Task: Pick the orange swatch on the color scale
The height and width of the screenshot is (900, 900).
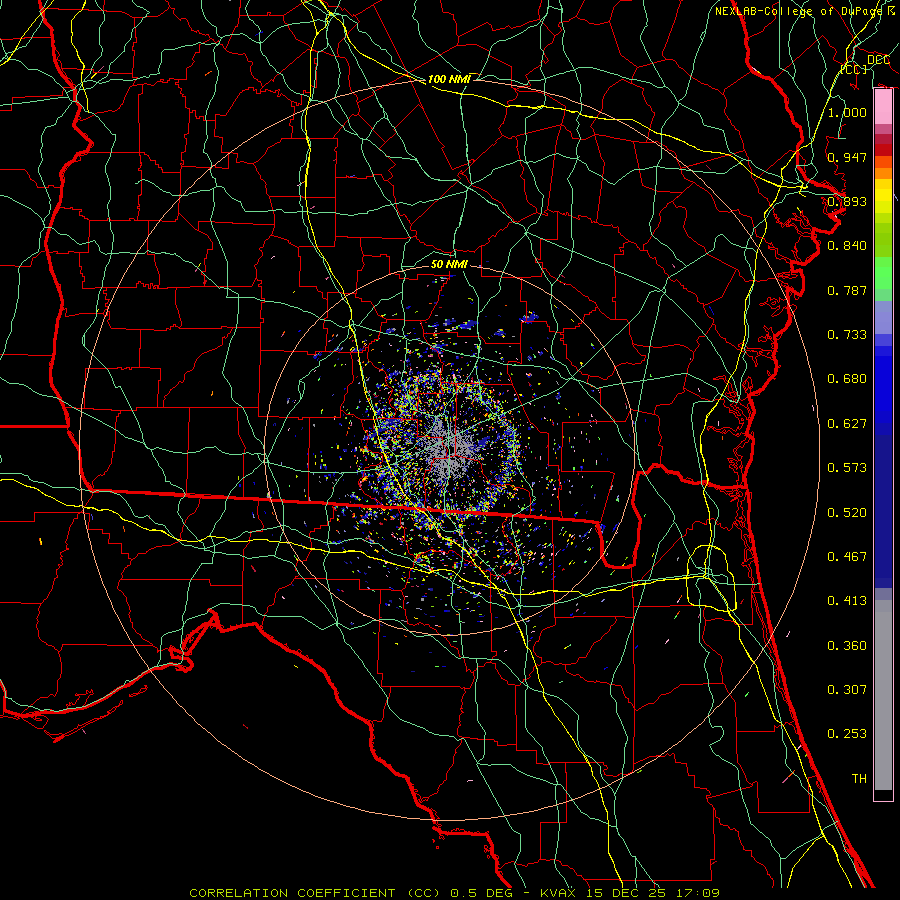Action: point(883,173)
